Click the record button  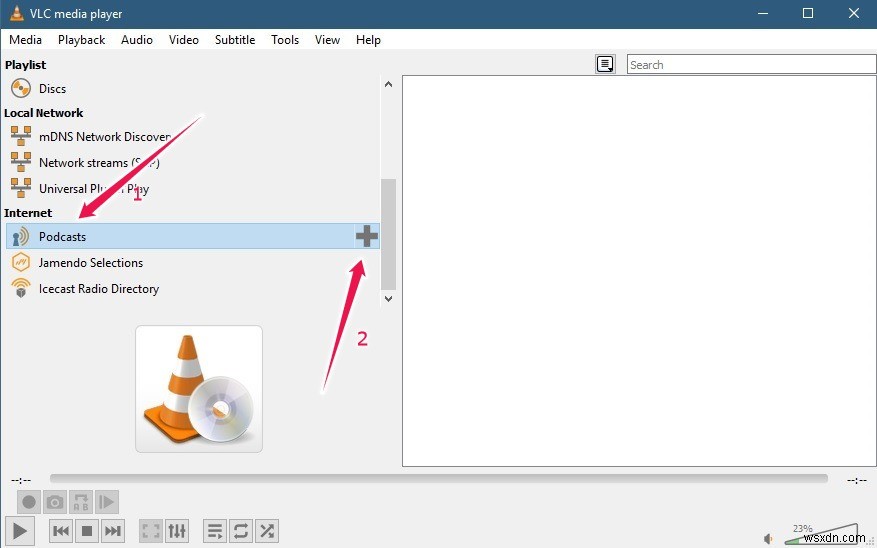pyautogui.click(x=29, y=502)
